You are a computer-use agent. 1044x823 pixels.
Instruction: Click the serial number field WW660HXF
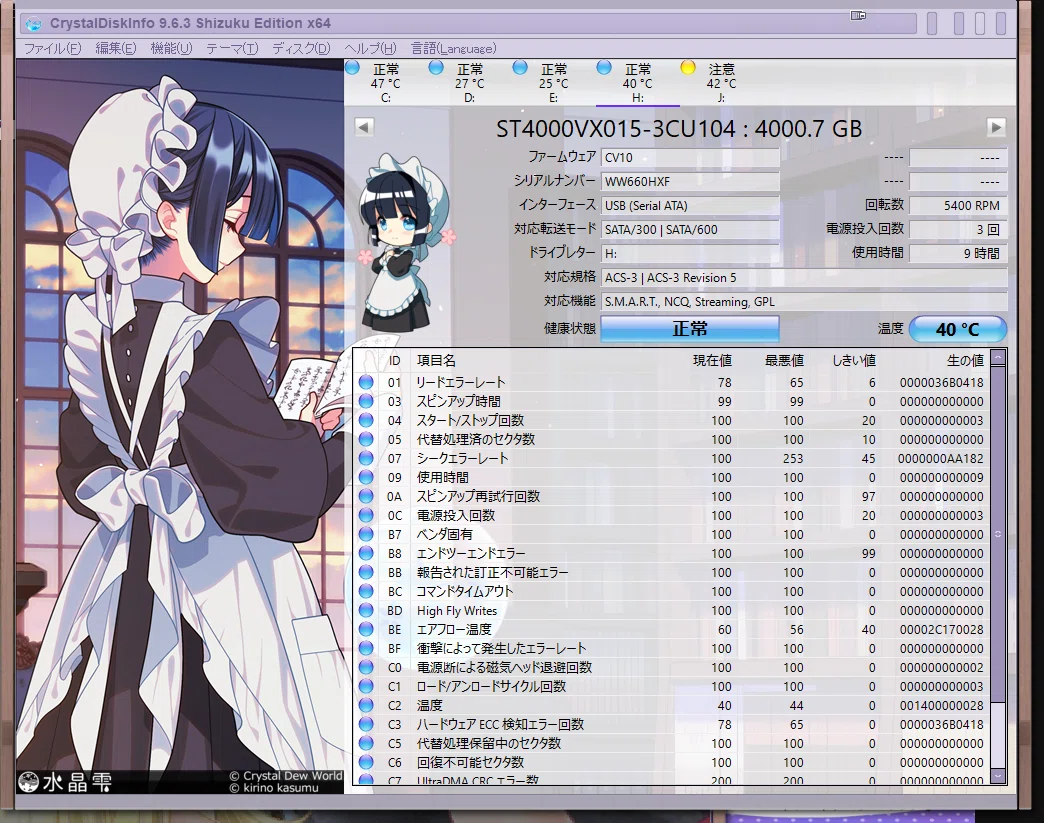(690, 182)
